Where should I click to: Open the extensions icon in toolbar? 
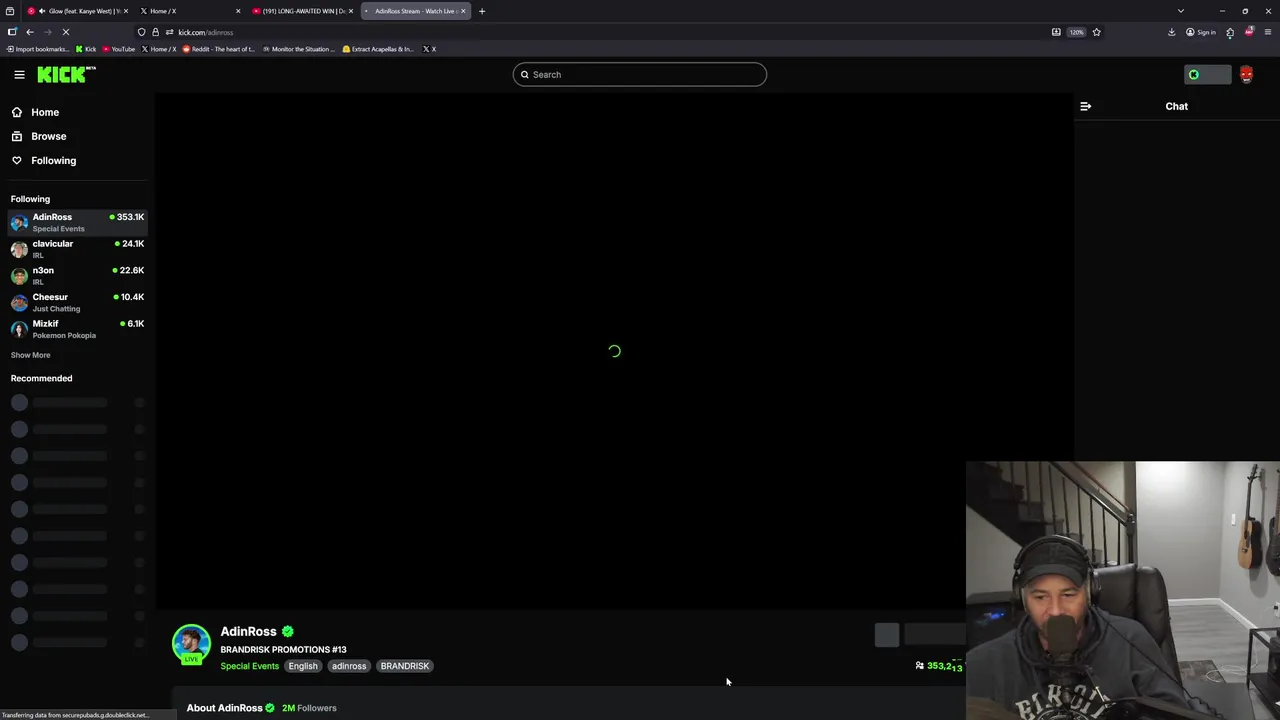pos(1230,32)
